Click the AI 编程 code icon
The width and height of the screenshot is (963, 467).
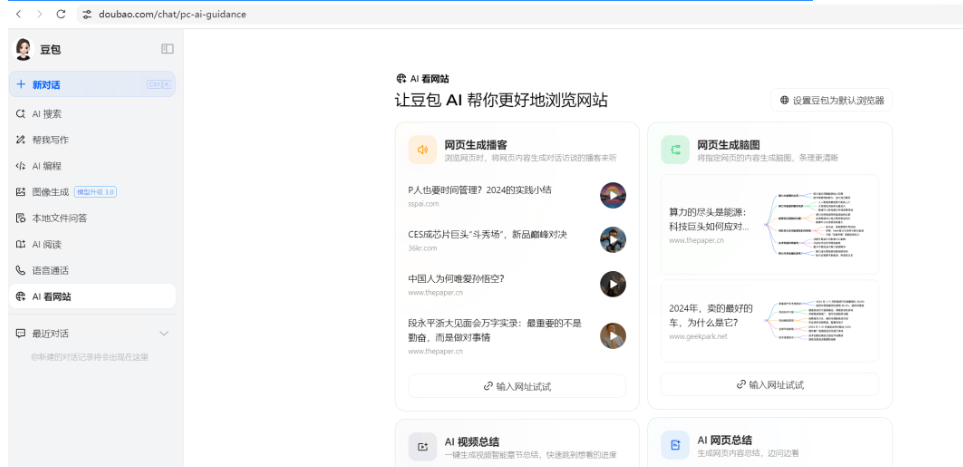click(x=21, y=166)
